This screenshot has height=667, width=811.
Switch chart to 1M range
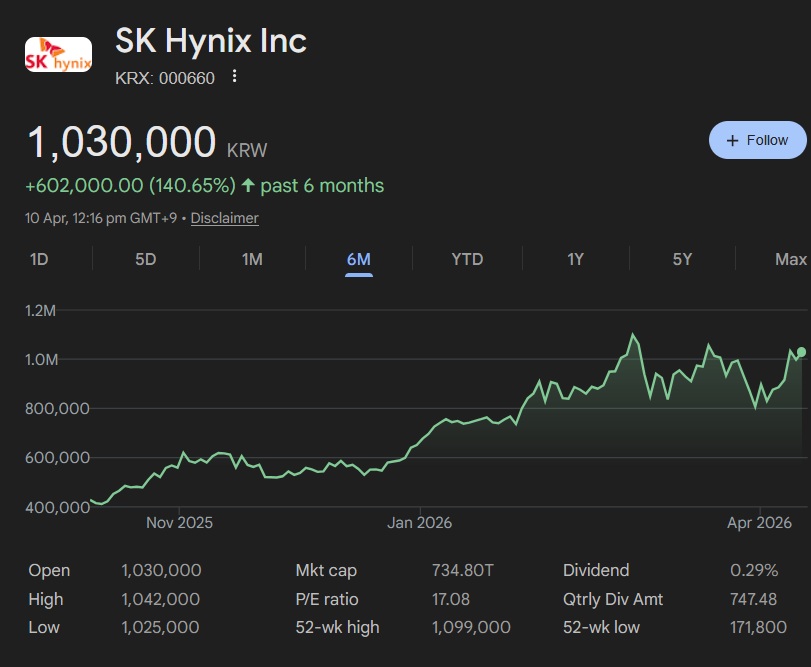point(252,259)
